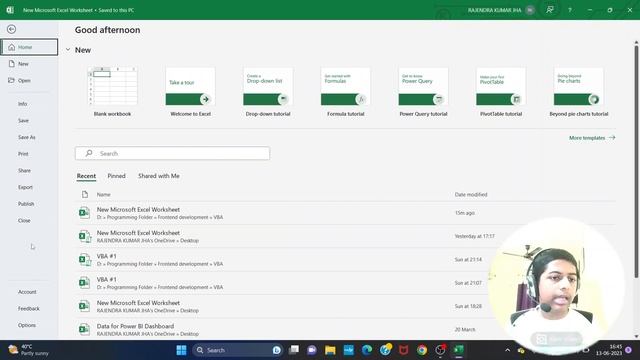Open the Home page in the sidebar

coord(29,47)
